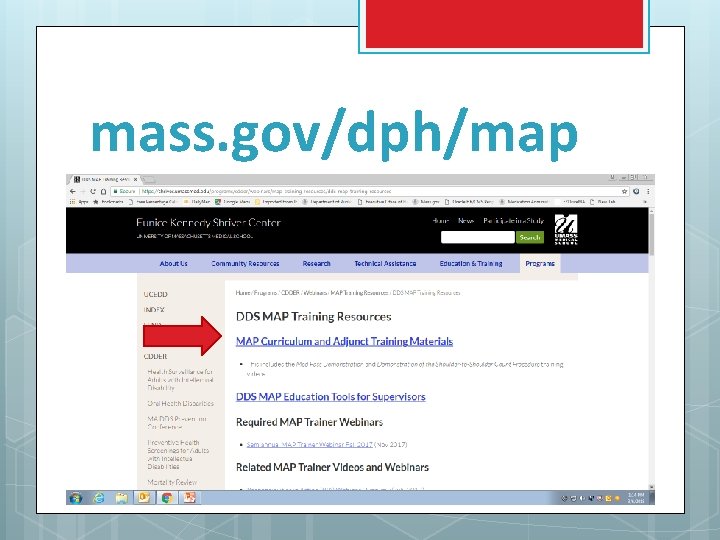Open MAP Curriculum and Adjunct Training Materials

click(x=344, y=341)
